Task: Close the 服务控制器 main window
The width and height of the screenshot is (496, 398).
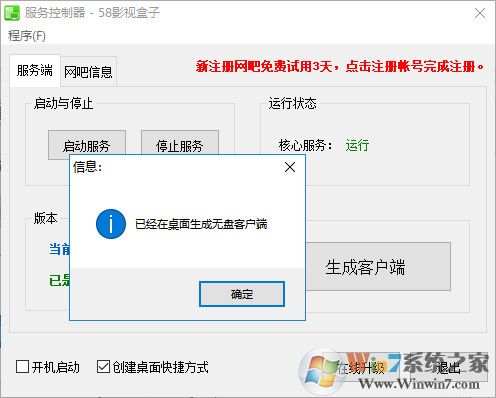Action: [480, 13]
